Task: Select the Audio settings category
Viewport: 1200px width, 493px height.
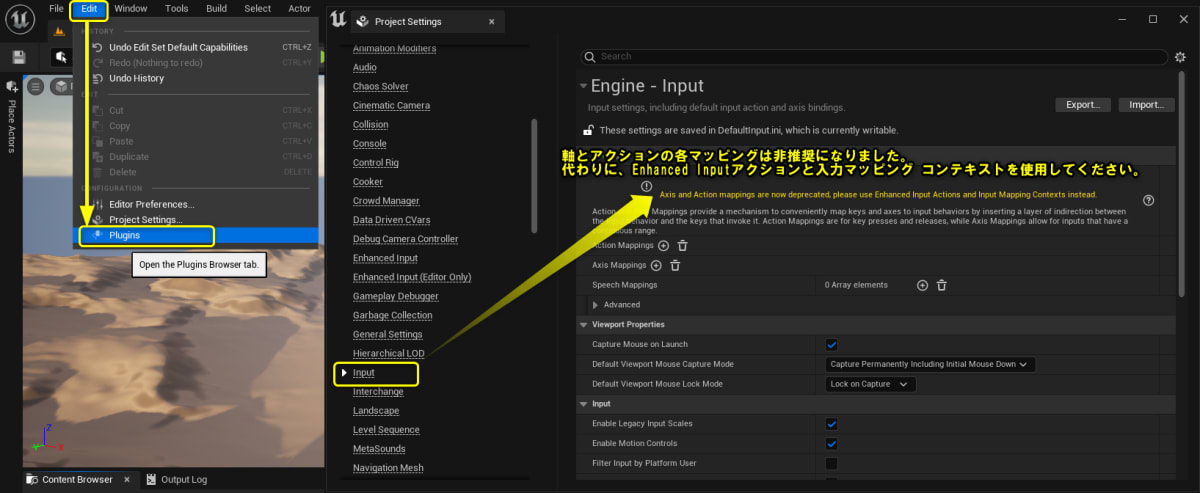Action: pos(365,67)
